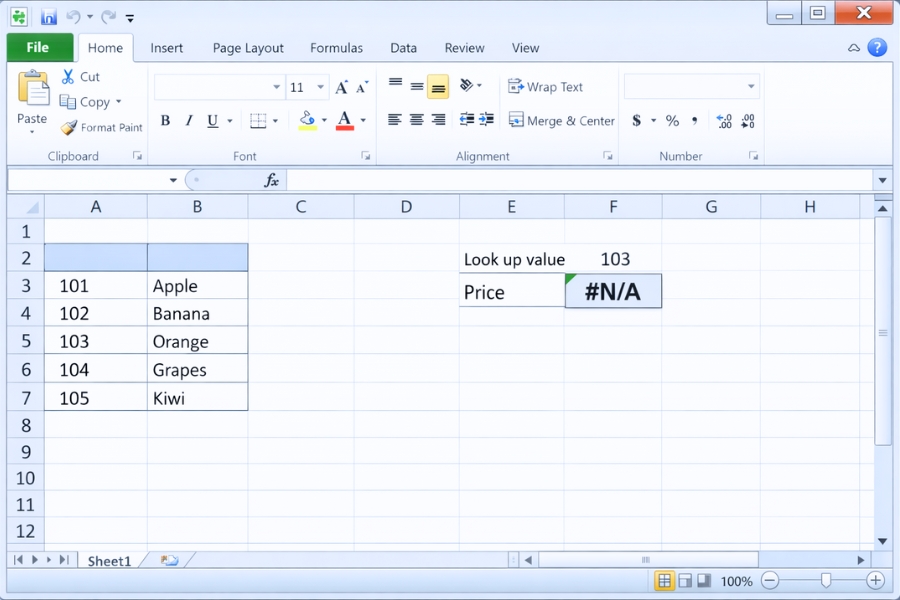Click the Increase Decimal icon

[724, 121]
